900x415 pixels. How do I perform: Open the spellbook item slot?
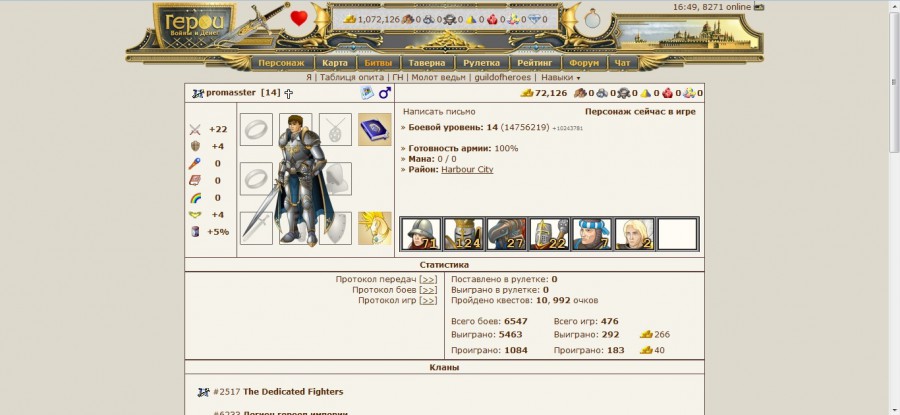pyautogui.click(x=375, y=129)
